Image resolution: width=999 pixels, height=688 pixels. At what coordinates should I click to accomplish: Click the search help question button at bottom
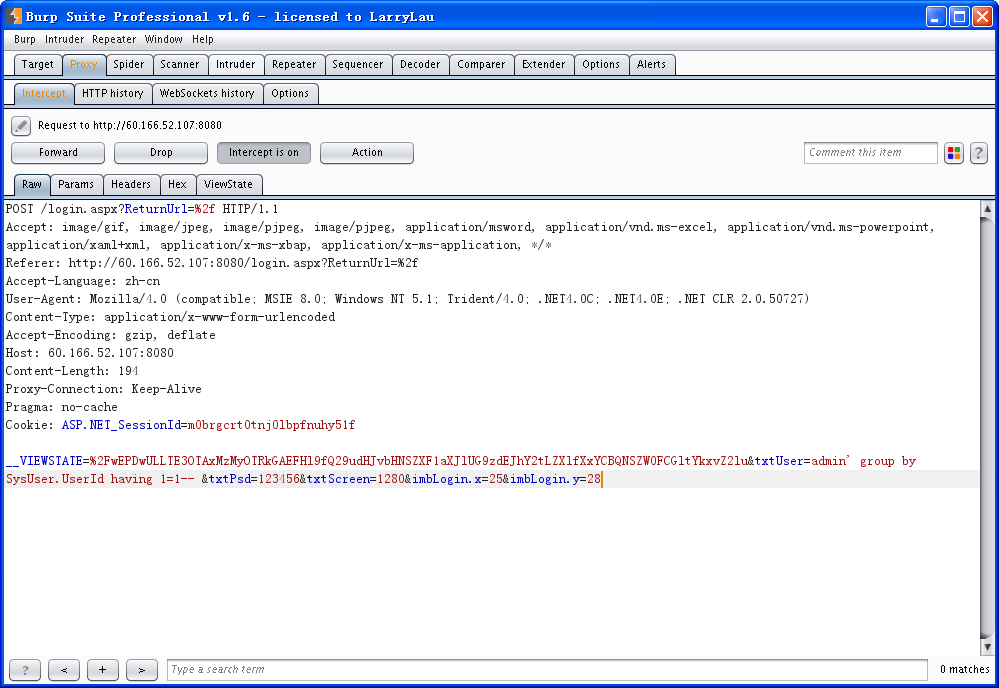[25, 670]
